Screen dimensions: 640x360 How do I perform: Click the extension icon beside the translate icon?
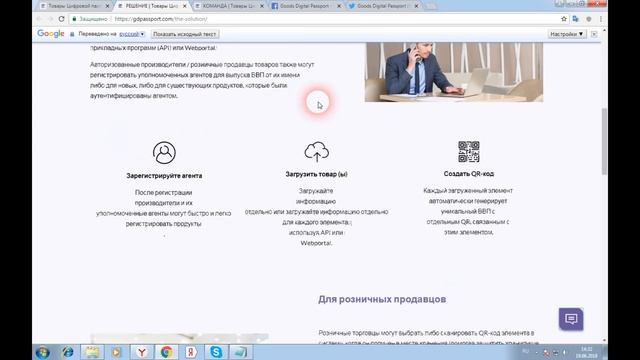point(589,19)
